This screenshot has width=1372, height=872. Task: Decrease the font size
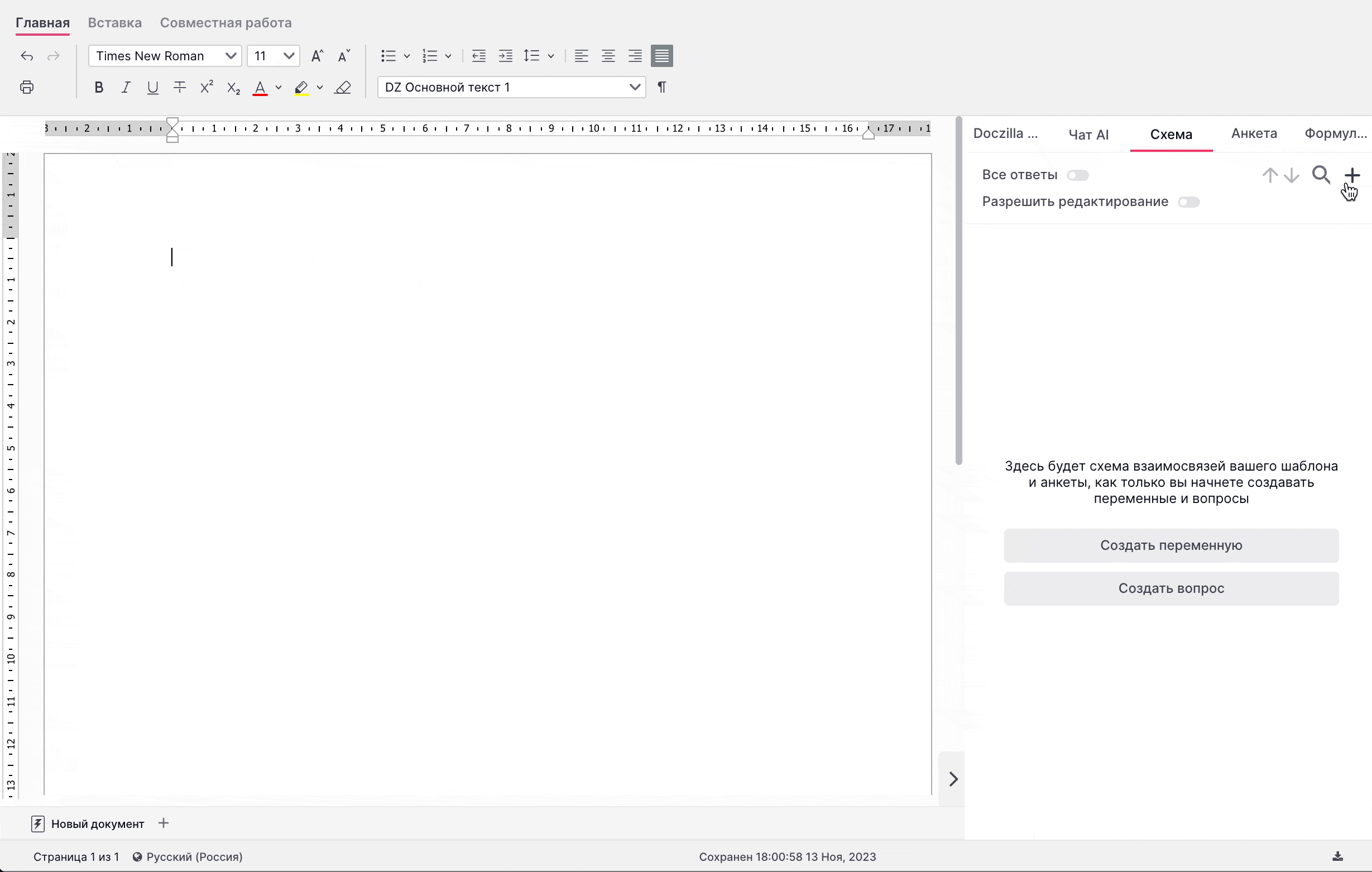[344, 56]
